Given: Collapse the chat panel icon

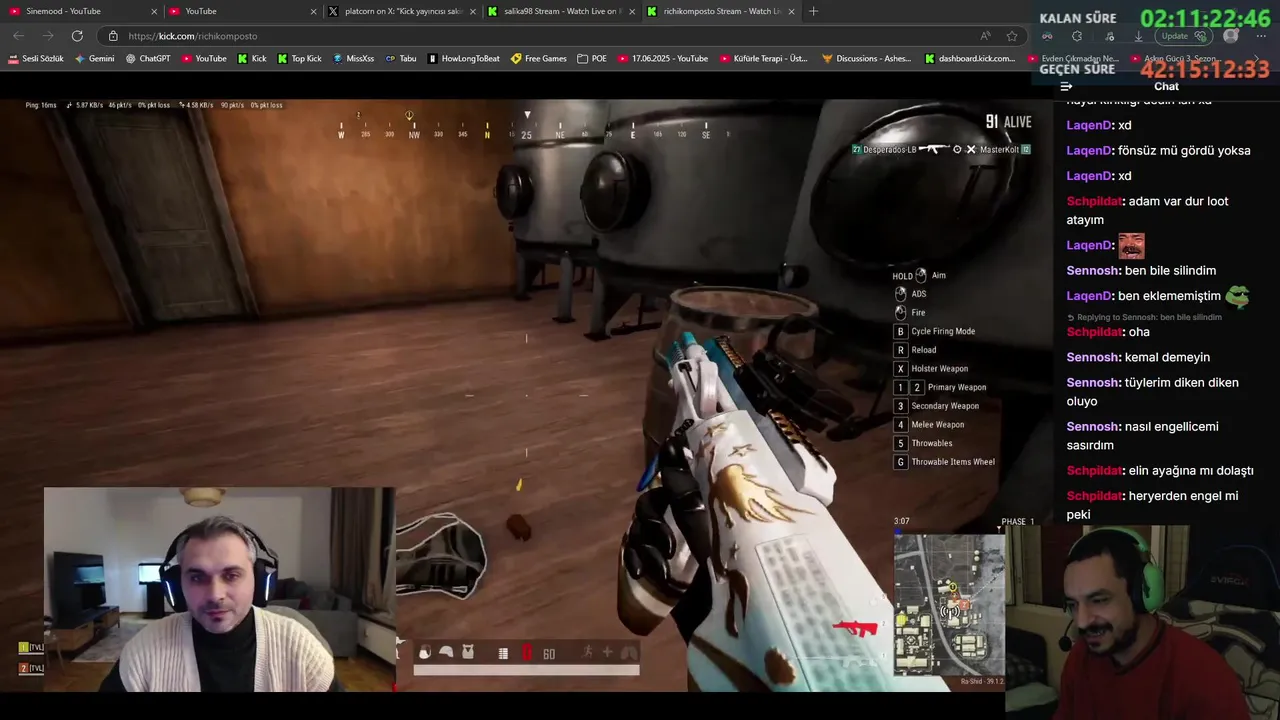Looking at the screenshot, I should click(x=1066, y=86).
